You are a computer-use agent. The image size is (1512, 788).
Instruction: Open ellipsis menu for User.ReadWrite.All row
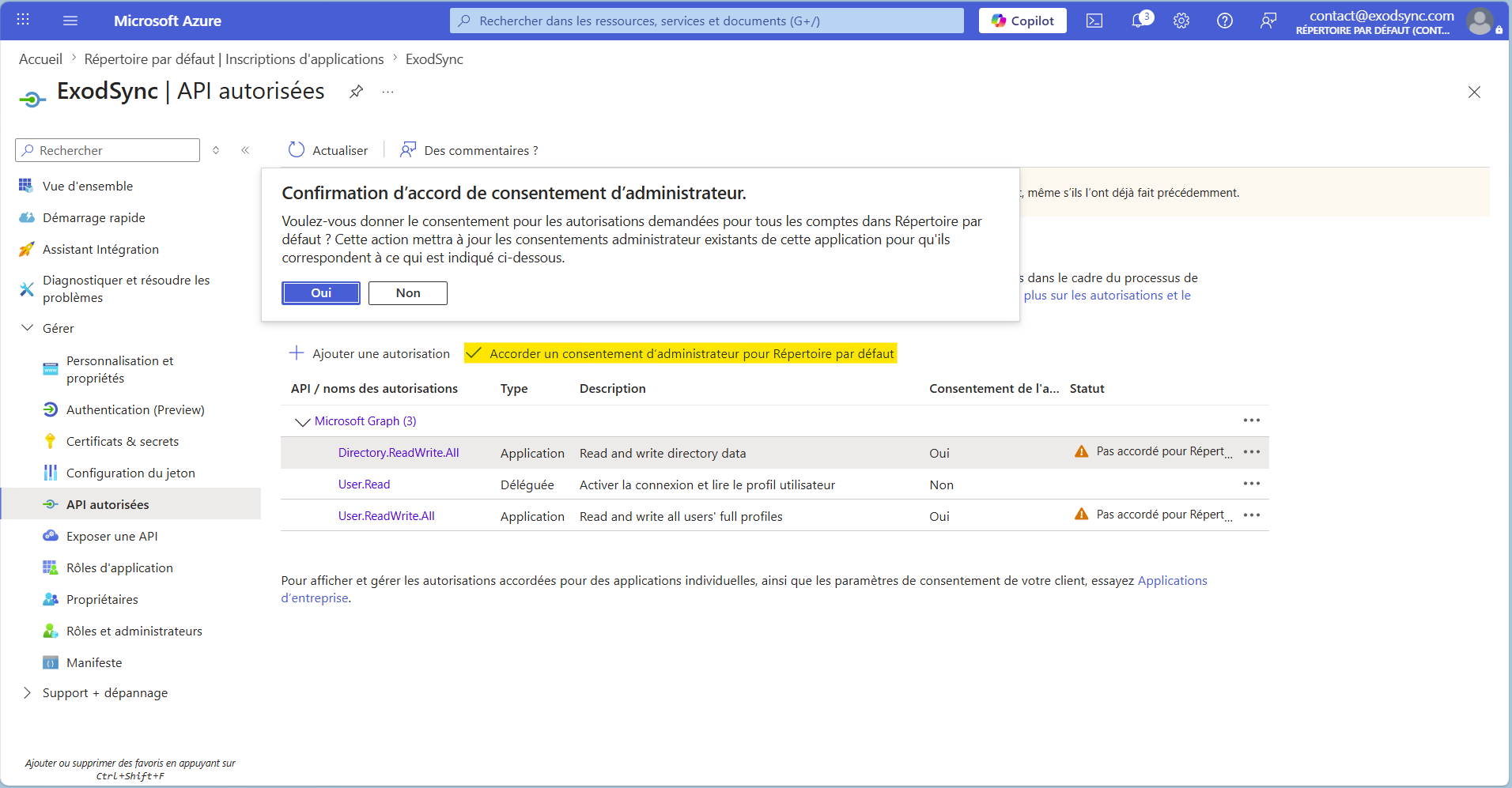(1252, 515)
